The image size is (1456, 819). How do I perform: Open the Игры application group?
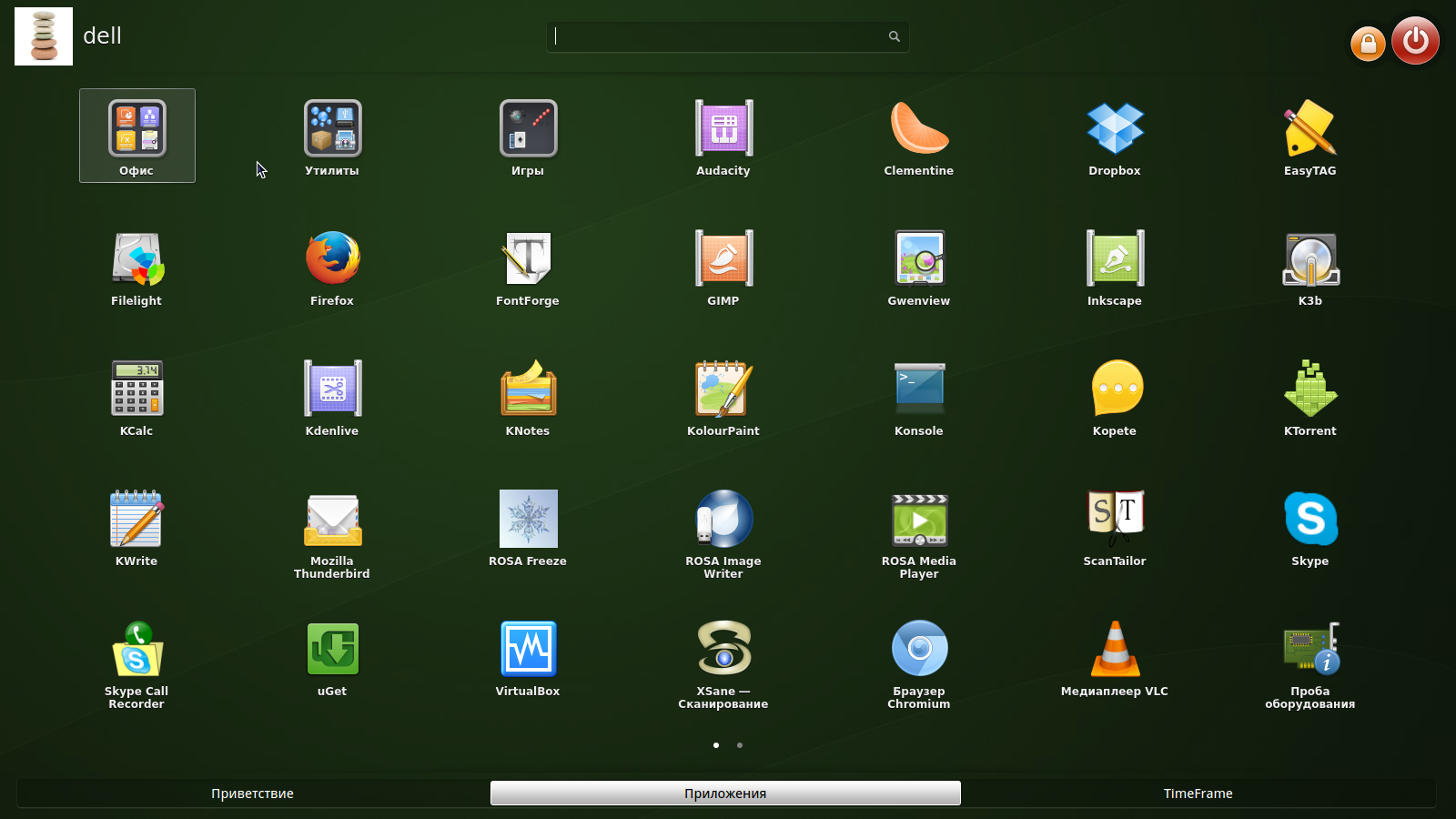tap(528, 136)
